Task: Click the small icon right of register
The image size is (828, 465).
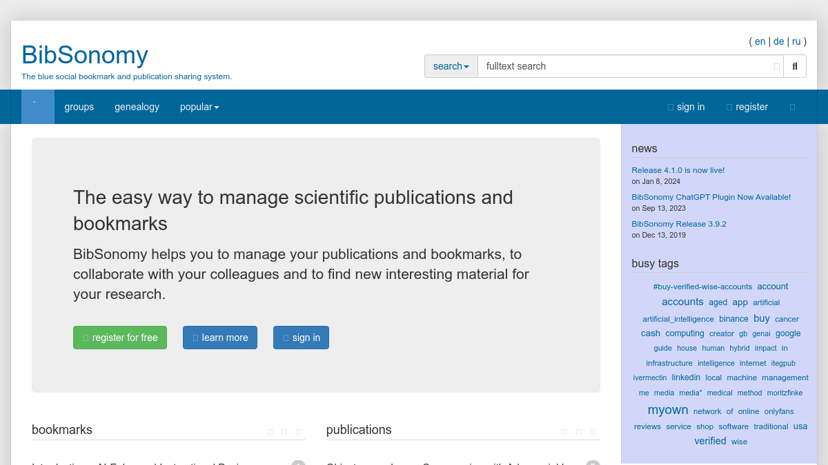Action: (792, 107)
